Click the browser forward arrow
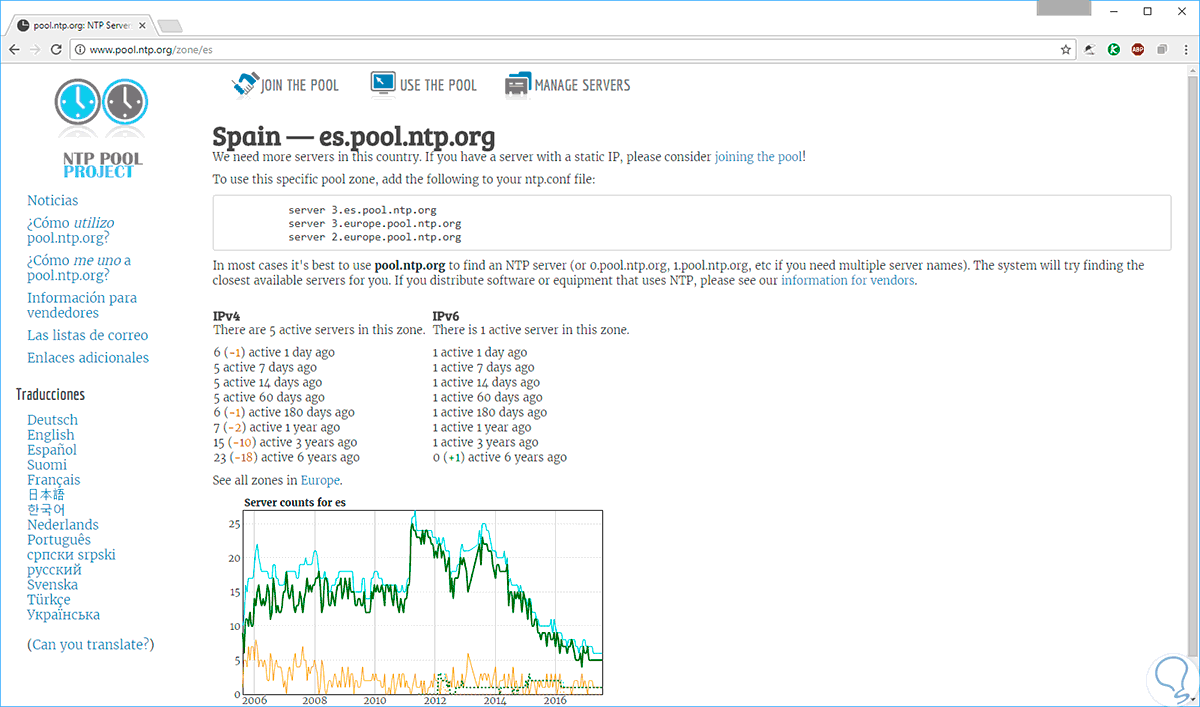This screenshot has width=1200, height=707. coord(35,48)
